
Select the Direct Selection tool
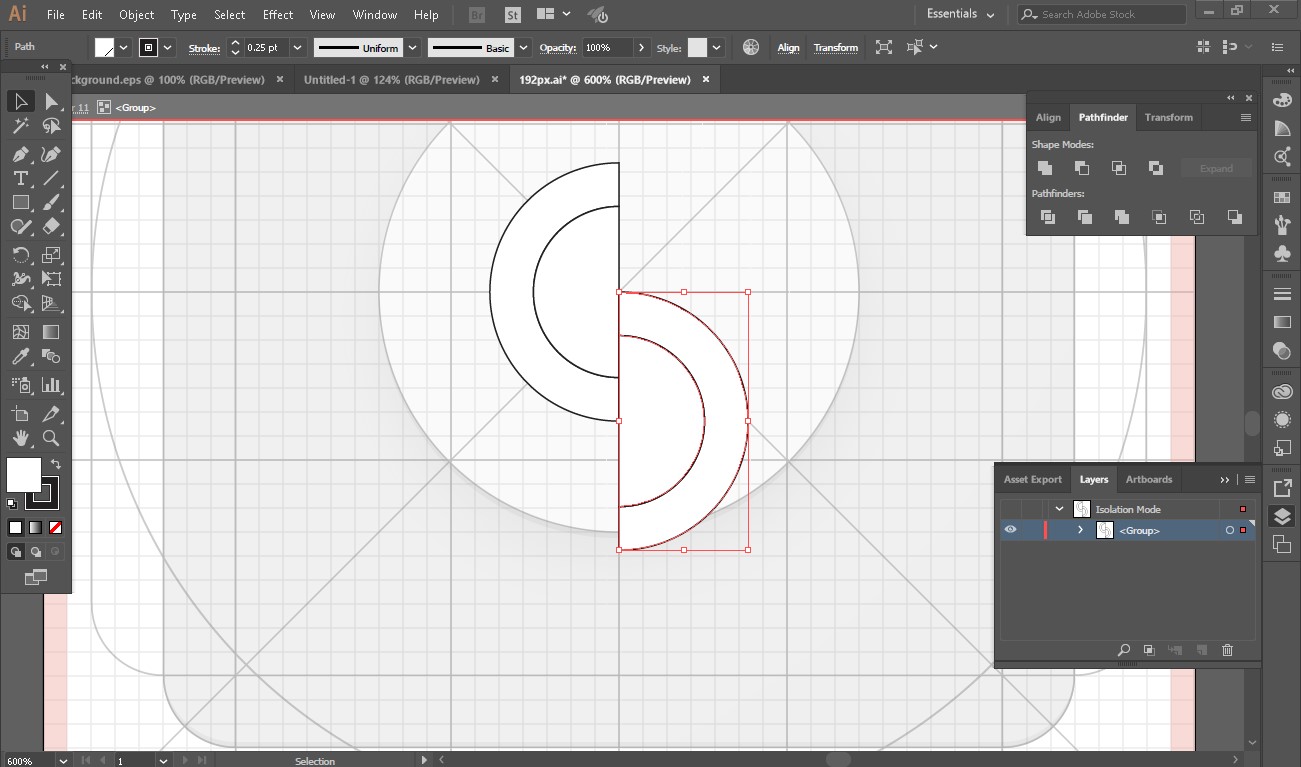click(x=51, y=102)
